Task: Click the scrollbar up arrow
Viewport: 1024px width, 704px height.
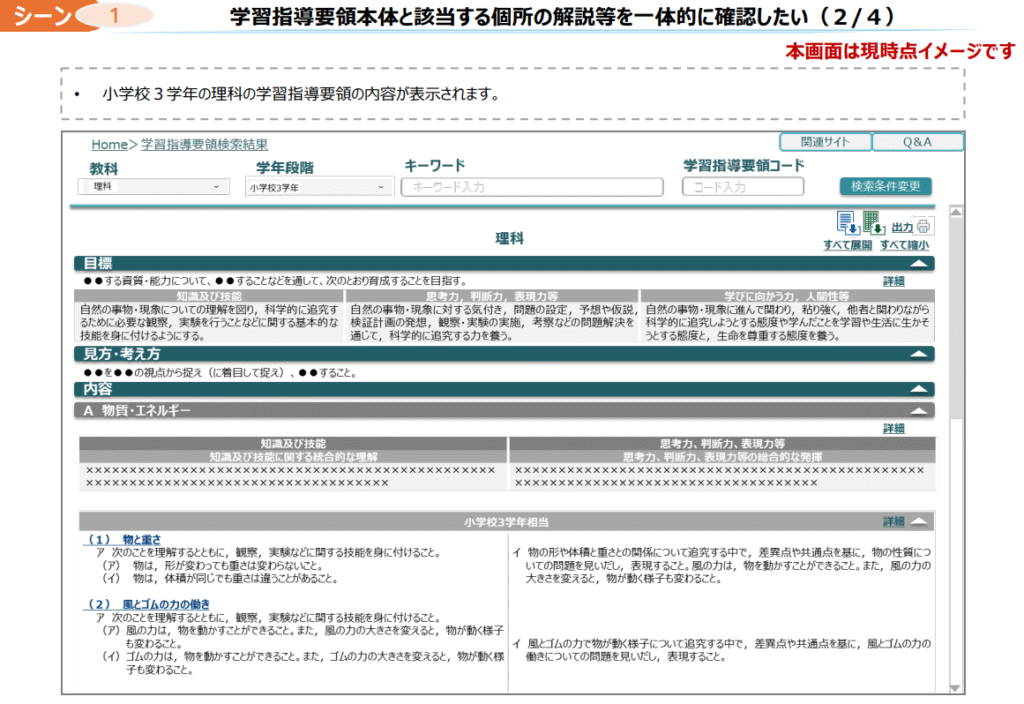Action: (955, 213)
